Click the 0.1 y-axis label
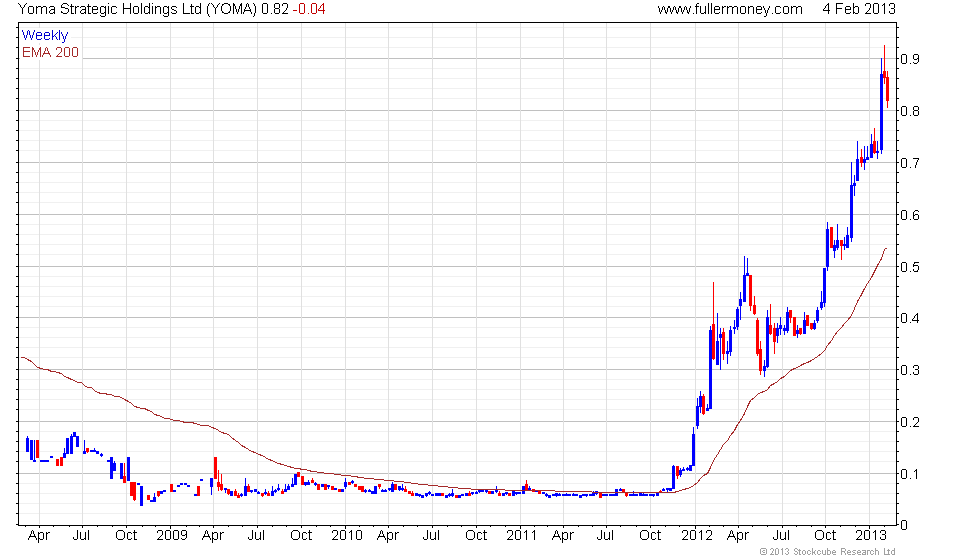The height and width of the screenshot is (560, 980). coord(910,474)
